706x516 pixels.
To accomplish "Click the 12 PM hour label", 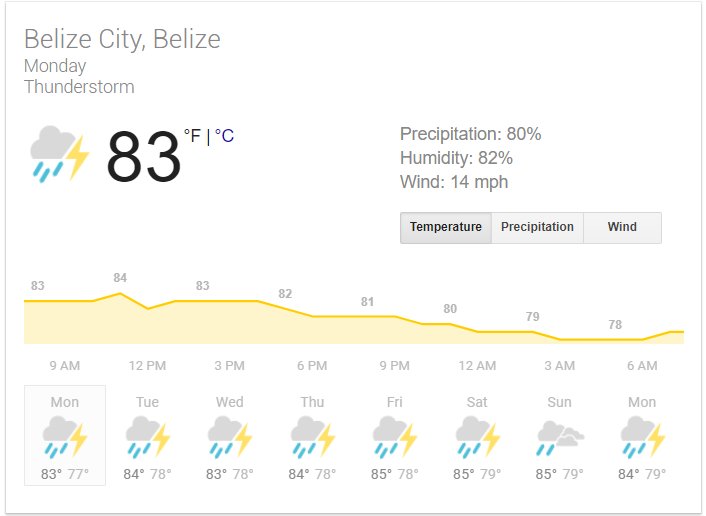I will (147, 366).
